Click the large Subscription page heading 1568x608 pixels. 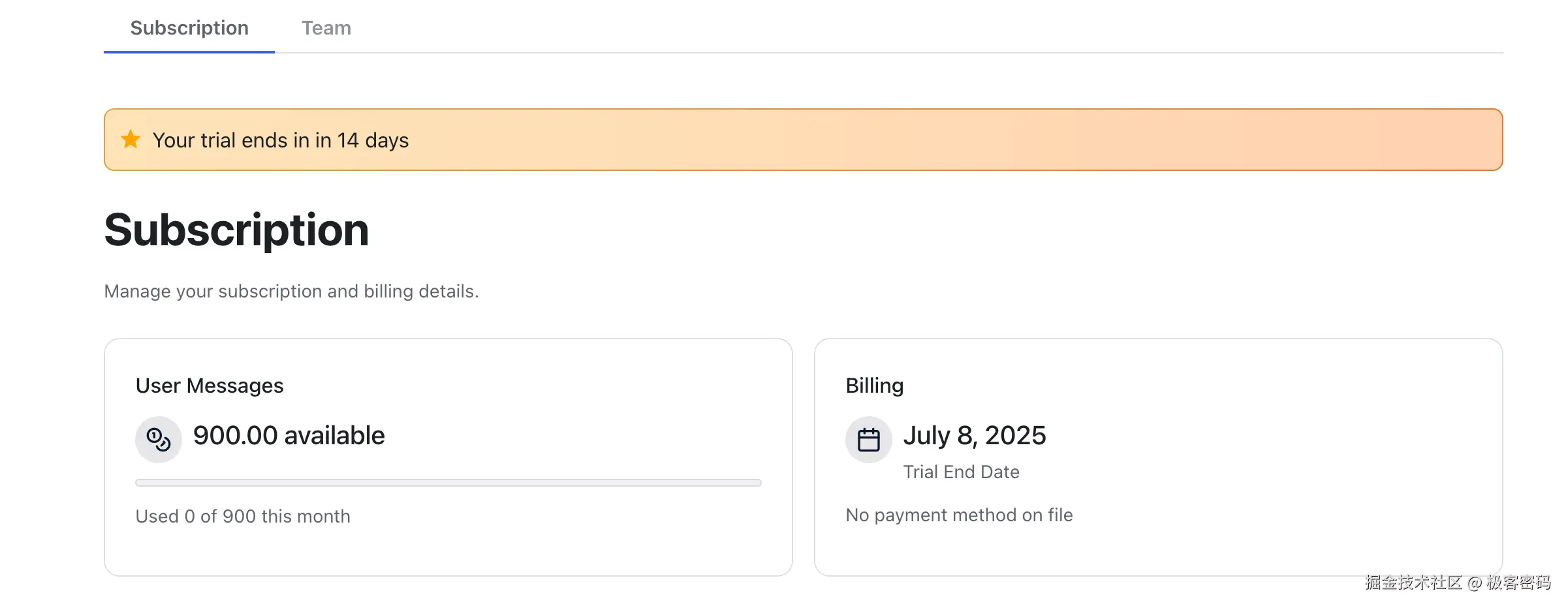pyautogui.click(x=237, y=230)
